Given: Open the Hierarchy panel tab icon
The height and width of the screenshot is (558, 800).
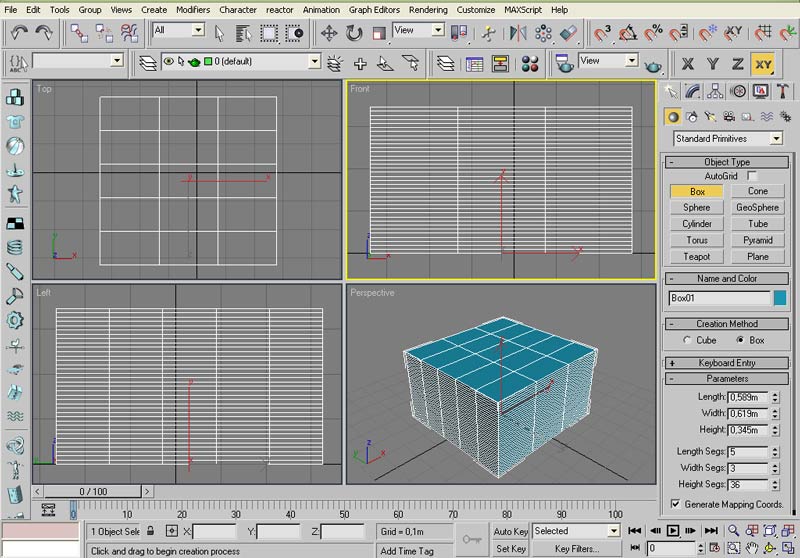Looking at the screenshot, I should 715,91.
